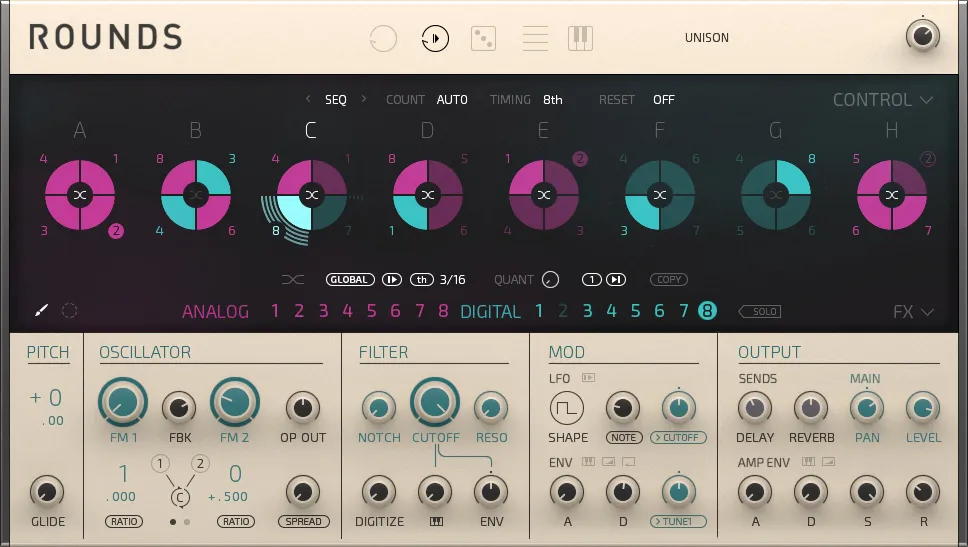Open the keyboard keys icon in header
Screen dimensions: 968x547
[580, 38]
